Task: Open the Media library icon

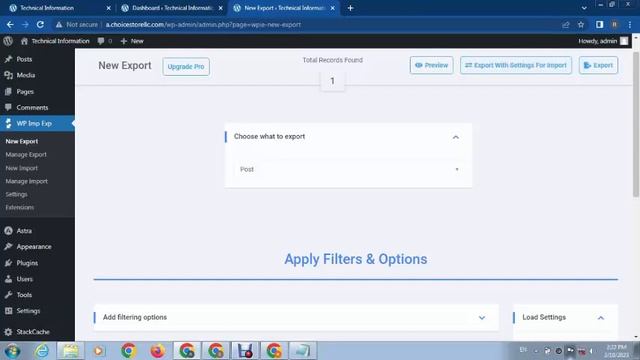Action: (x=8, y=75)
